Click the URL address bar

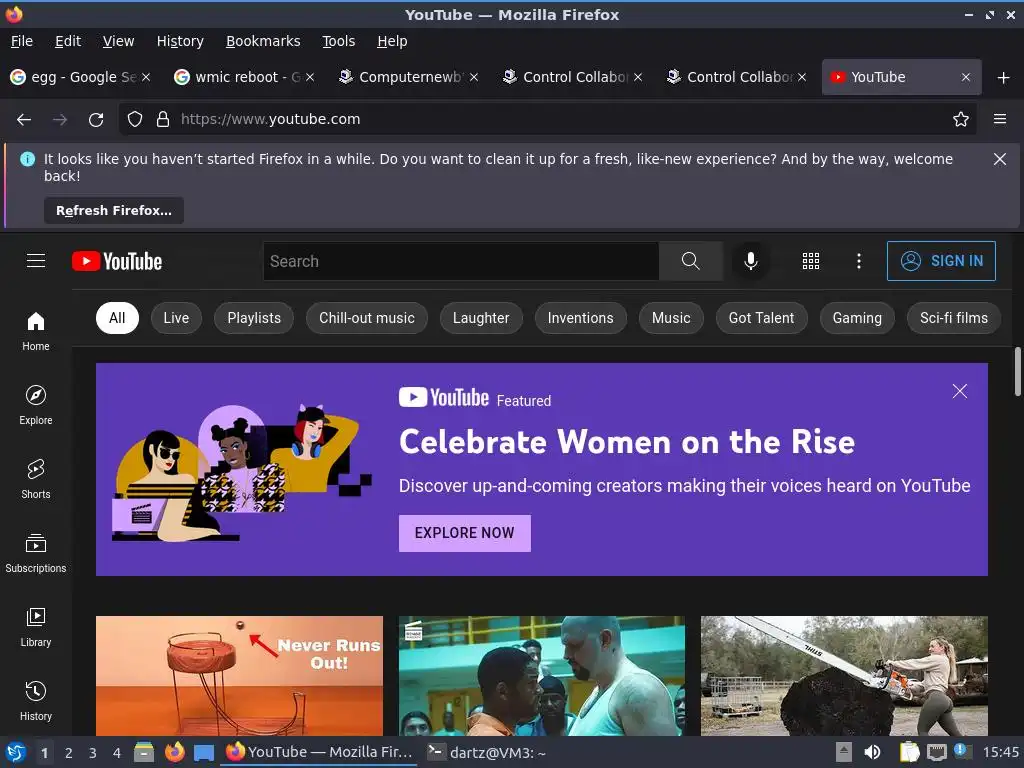click(x=549, y=120)
